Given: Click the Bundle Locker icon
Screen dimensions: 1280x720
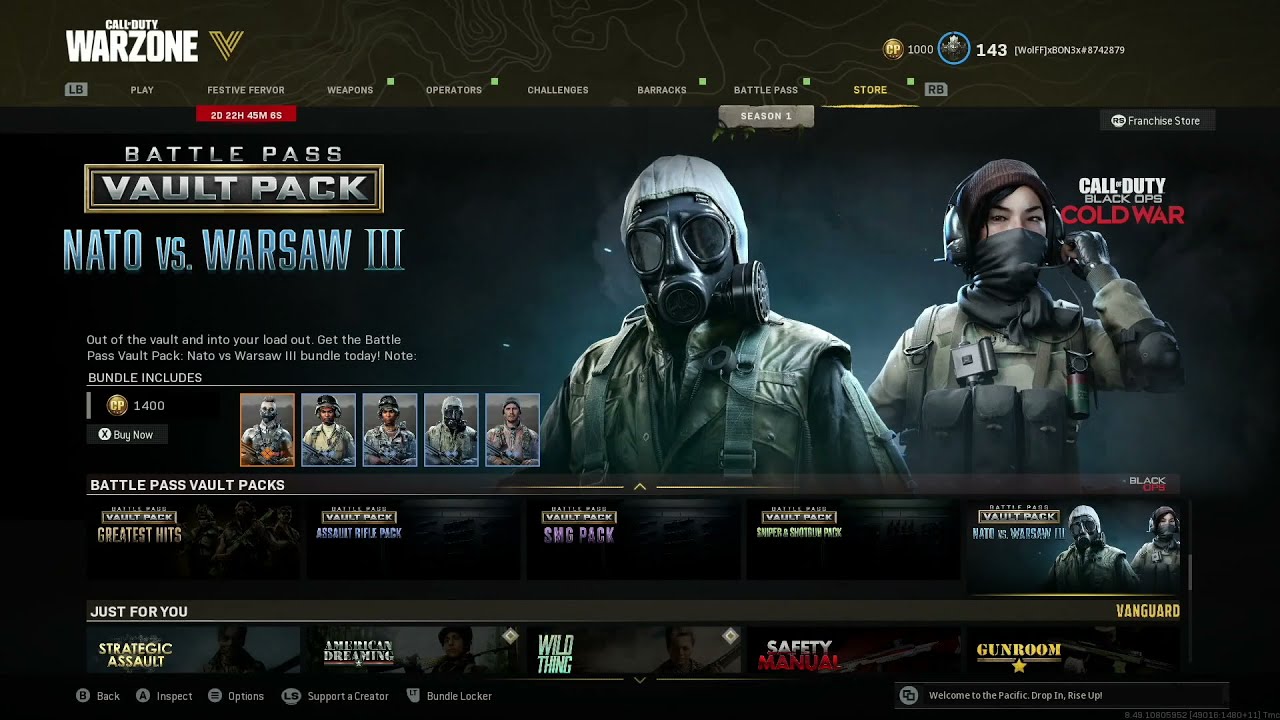Looking at the screenshot, I should pos(413,696).
